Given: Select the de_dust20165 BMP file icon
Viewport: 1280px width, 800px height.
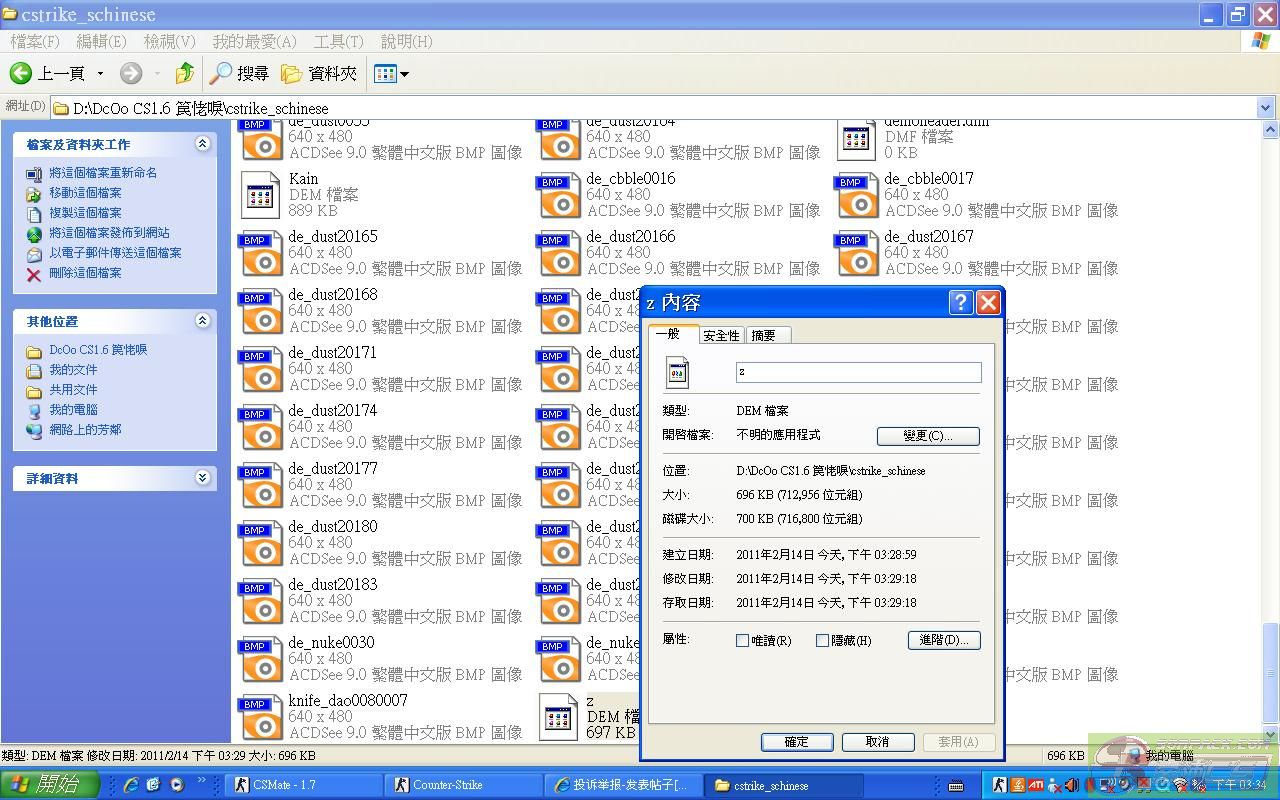Looking at the screenshot, I should click(x=261, y=253).
